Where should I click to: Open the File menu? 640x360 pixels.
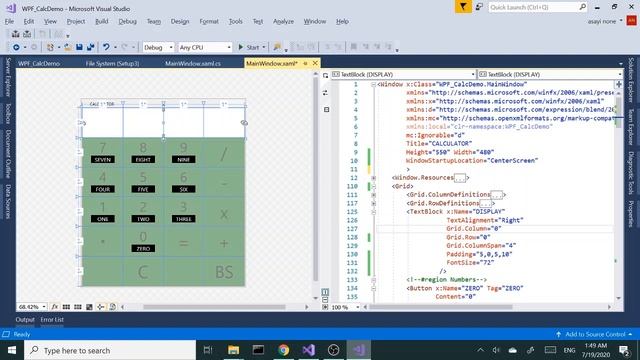coord(9,21)
